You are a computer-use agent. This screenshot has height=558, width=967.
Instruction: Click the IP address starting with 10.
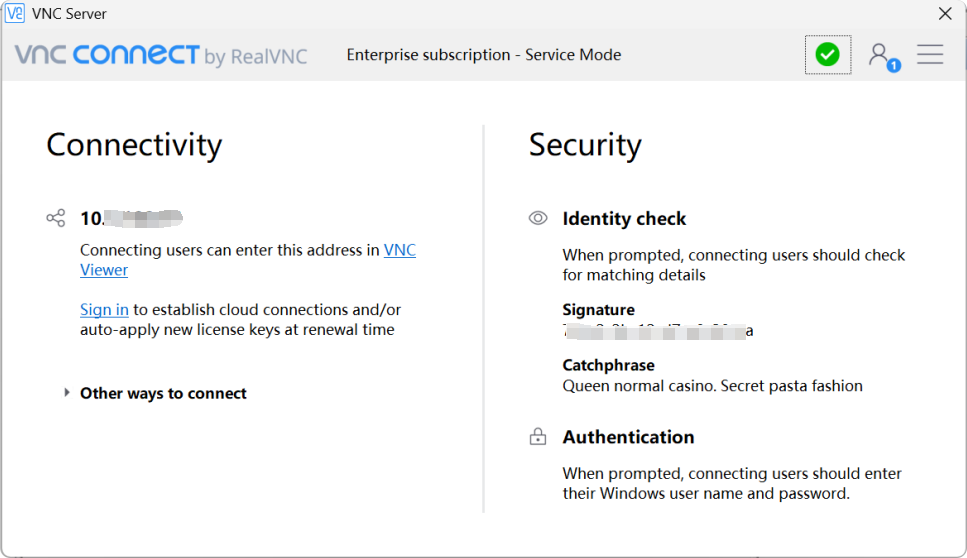131,218
